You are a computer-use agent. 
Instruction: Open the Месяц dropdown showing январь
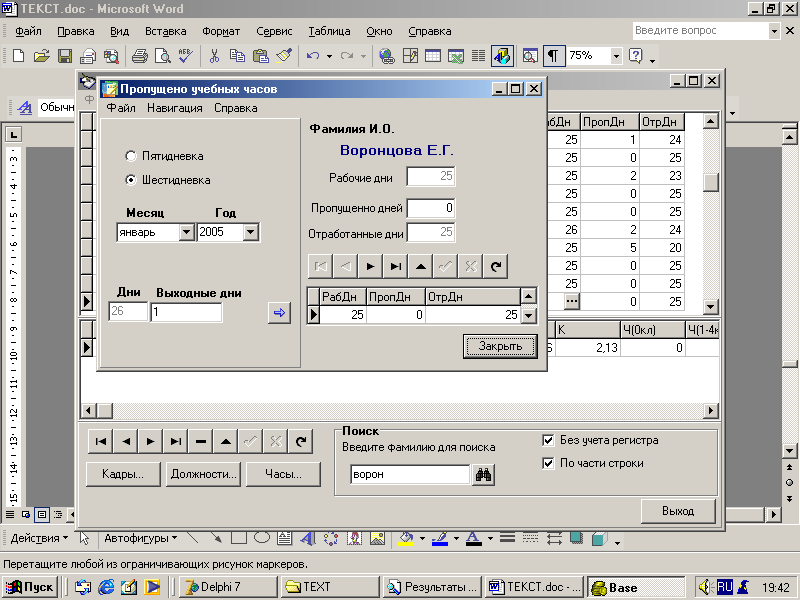[185, 232]
